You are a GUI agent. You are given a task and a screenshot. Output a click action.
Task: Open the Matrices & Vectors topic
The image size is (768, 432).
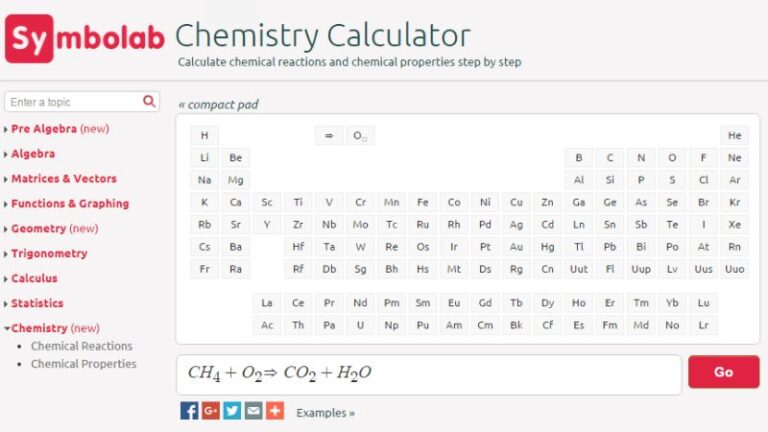pos(63,179)
